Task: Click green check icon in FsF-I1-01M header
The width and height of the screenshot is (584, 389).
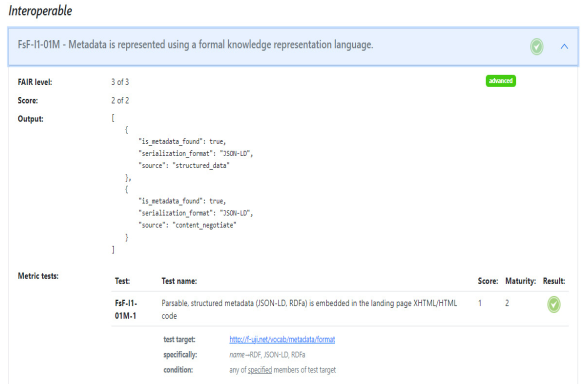Action: (536, 47)
